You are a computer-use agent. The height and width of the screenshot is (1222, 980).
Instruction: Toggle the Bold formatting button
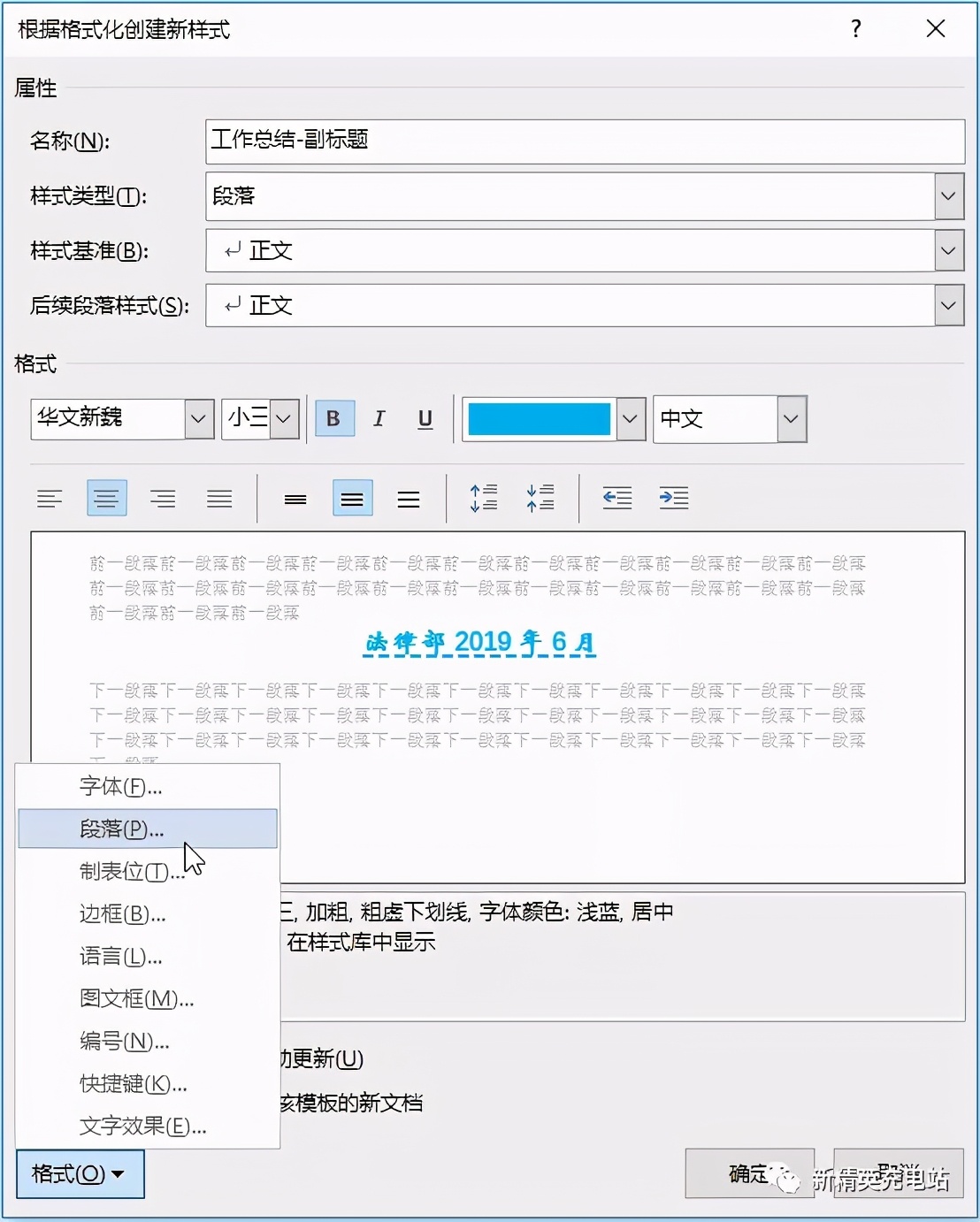(334, 418)
